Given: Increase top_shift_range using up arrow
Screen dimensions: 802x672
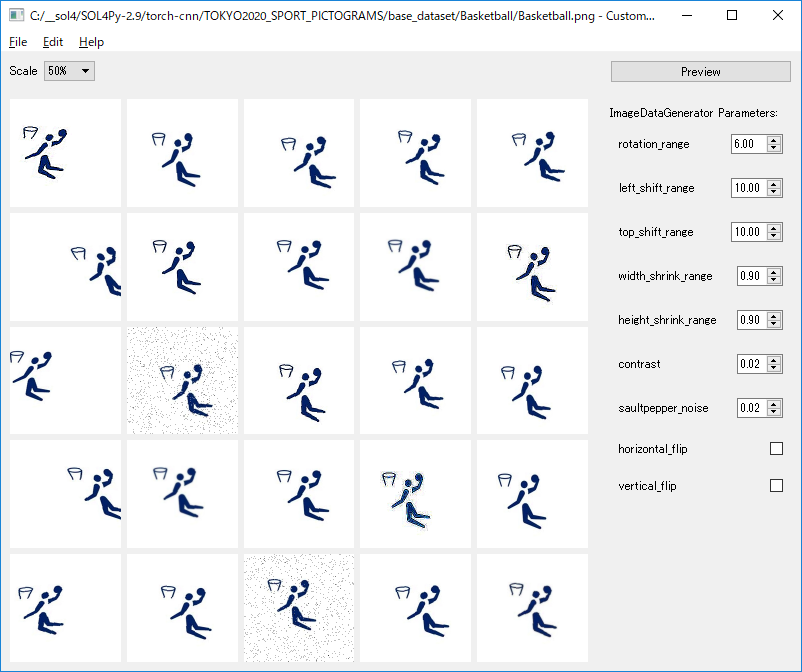Looking at the screenshot, I should pos(774,228).
